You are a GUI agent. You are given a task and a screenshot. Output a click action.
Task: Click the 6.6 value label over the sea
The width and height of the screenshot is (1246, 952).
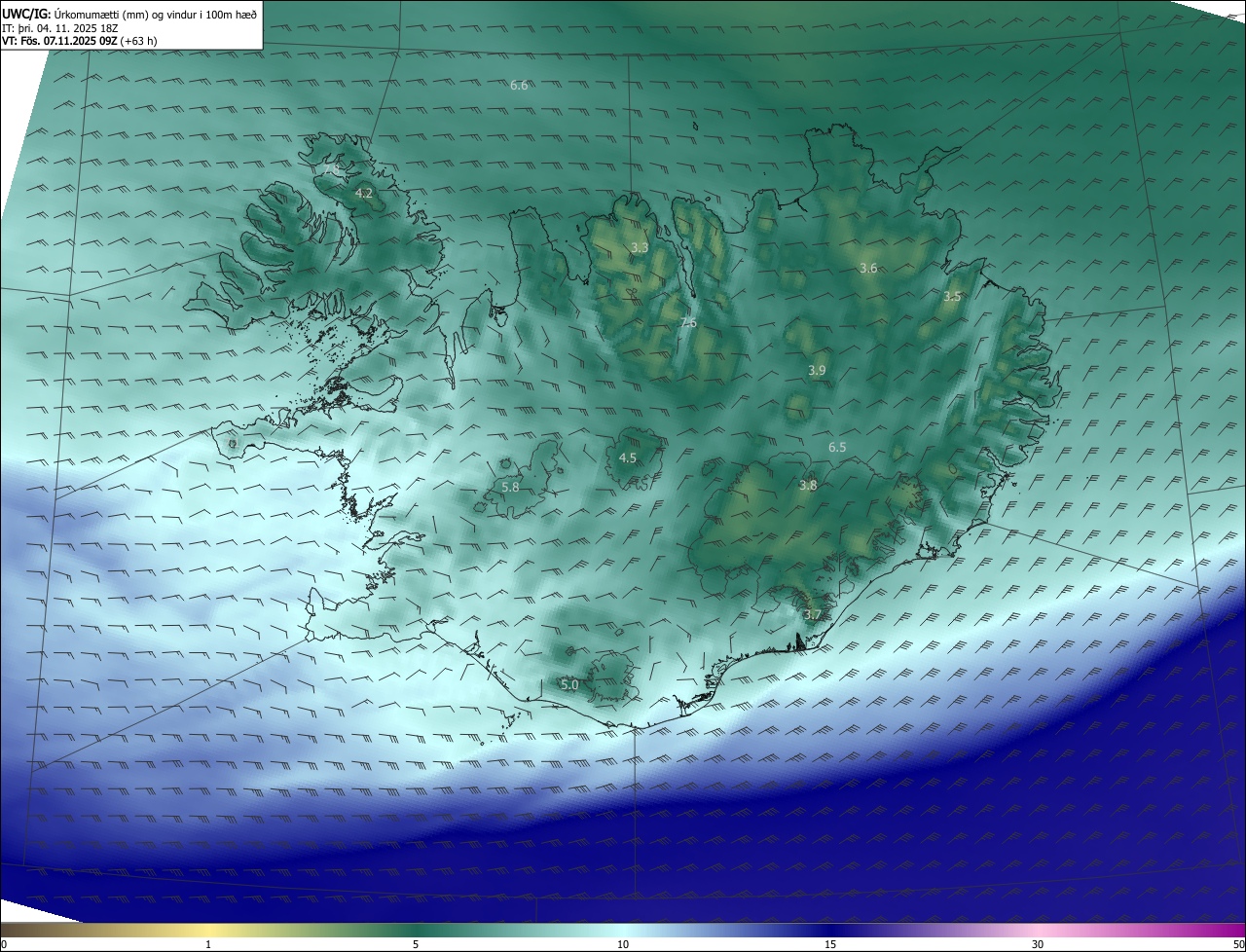pos(519,86)
